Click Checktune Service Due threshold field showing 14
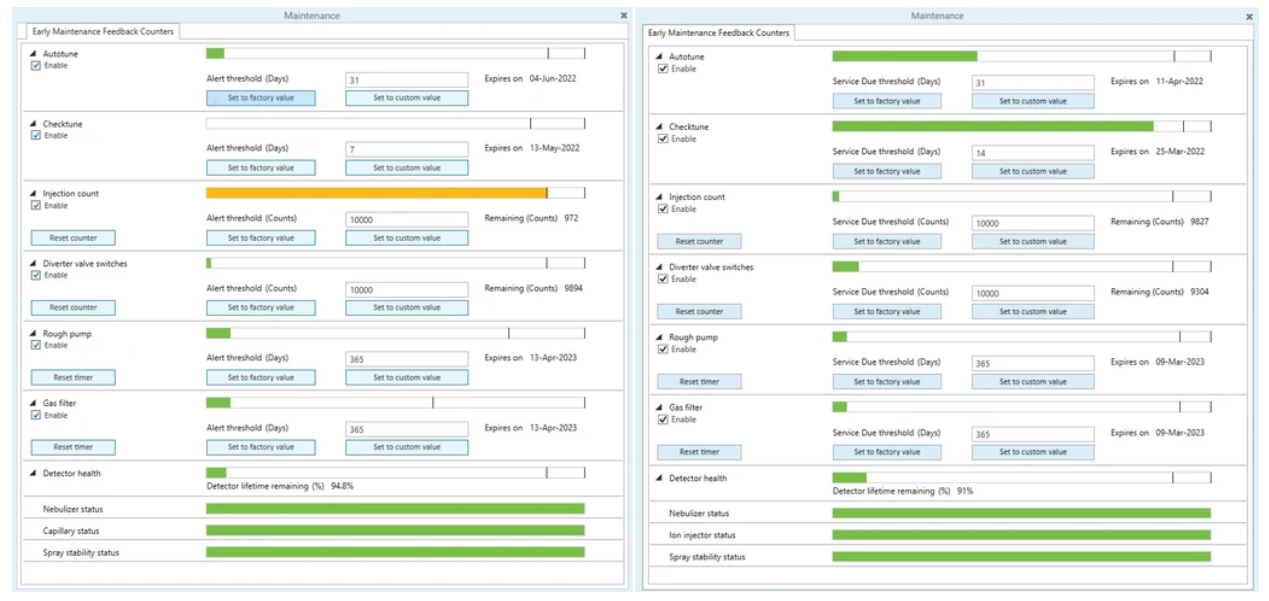 [x=1033, y=153]
